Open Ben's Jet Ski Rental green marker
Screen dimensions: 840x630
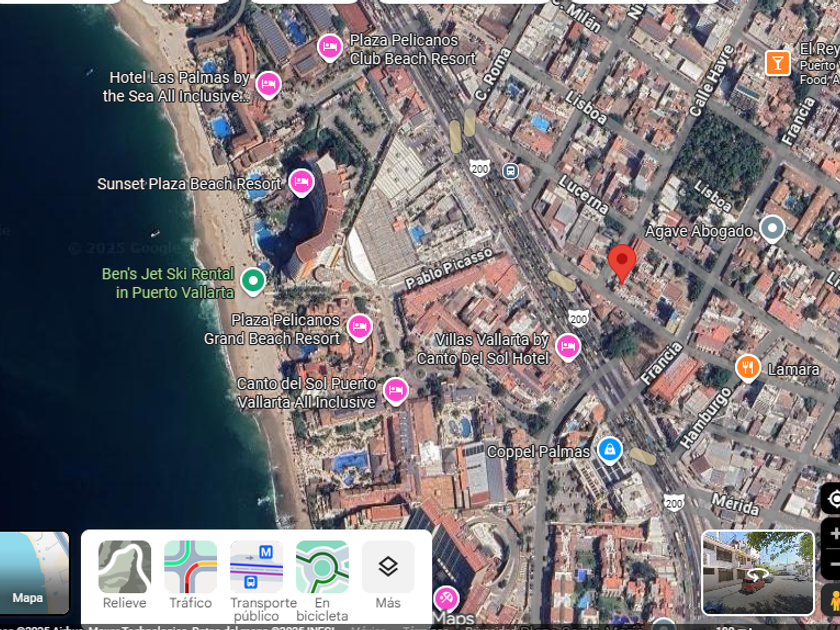253,281
